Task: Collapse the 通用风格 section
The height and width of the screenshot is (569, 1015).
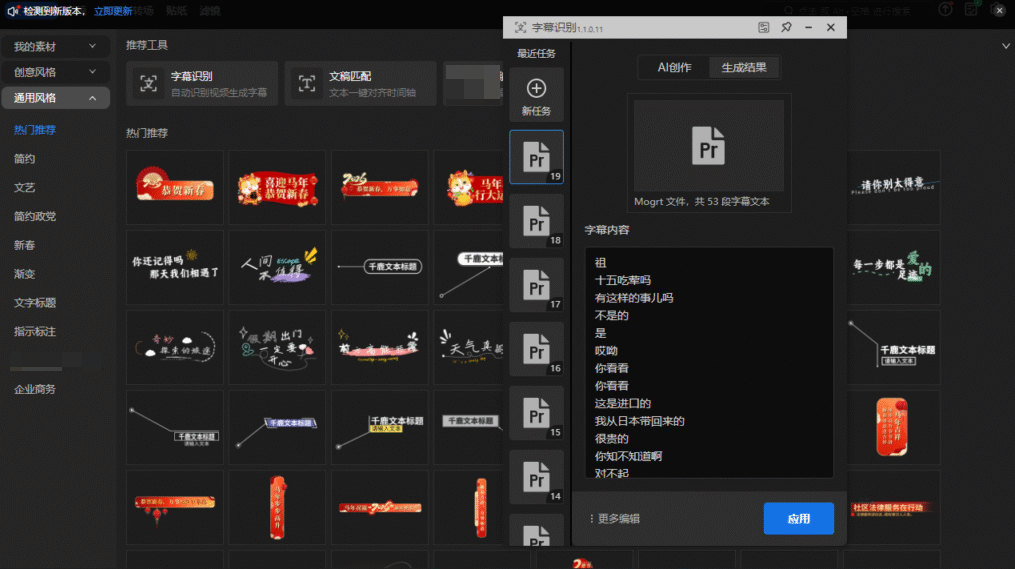Action: click(55, 98)
